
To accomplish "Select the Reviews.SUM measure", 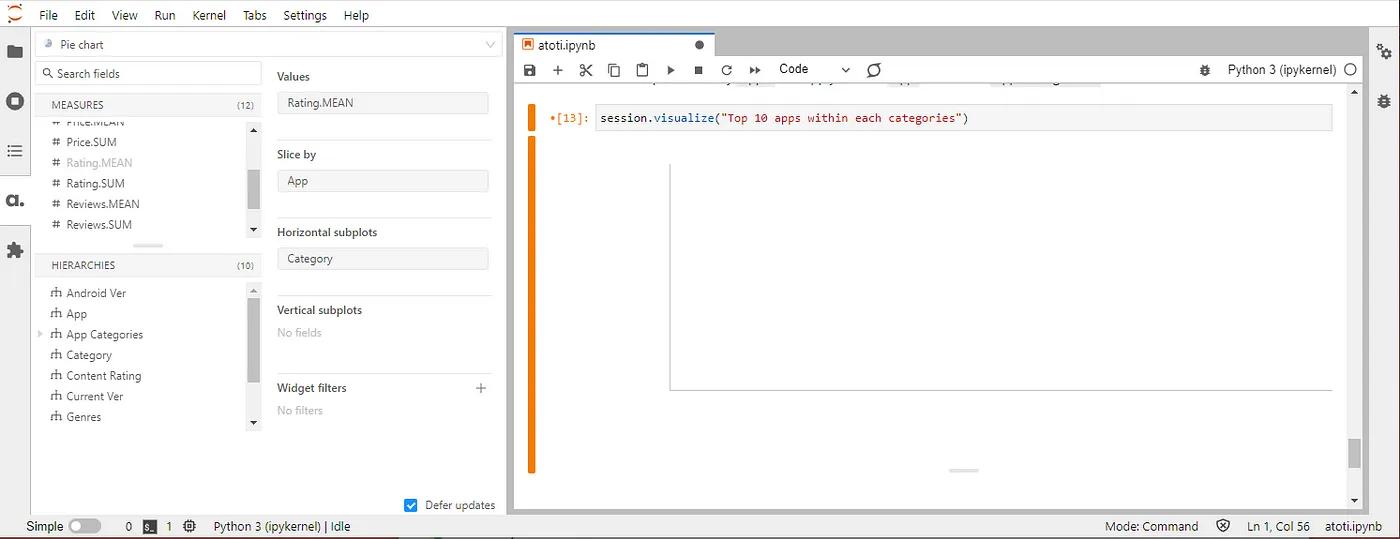I will [98, 225].
